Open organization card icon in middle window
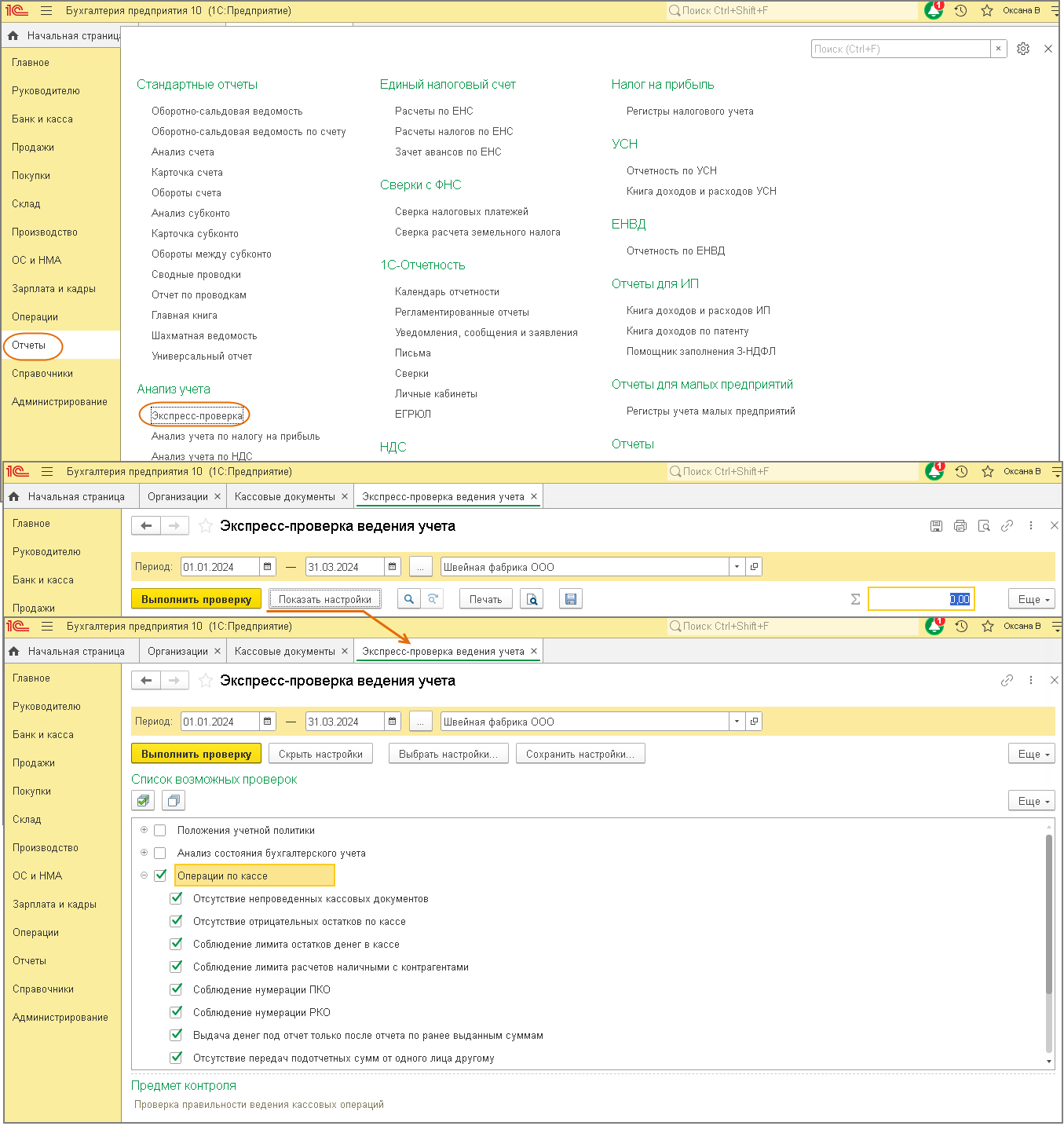The height and width of the screenshot is (1126, 1064). 754,567
